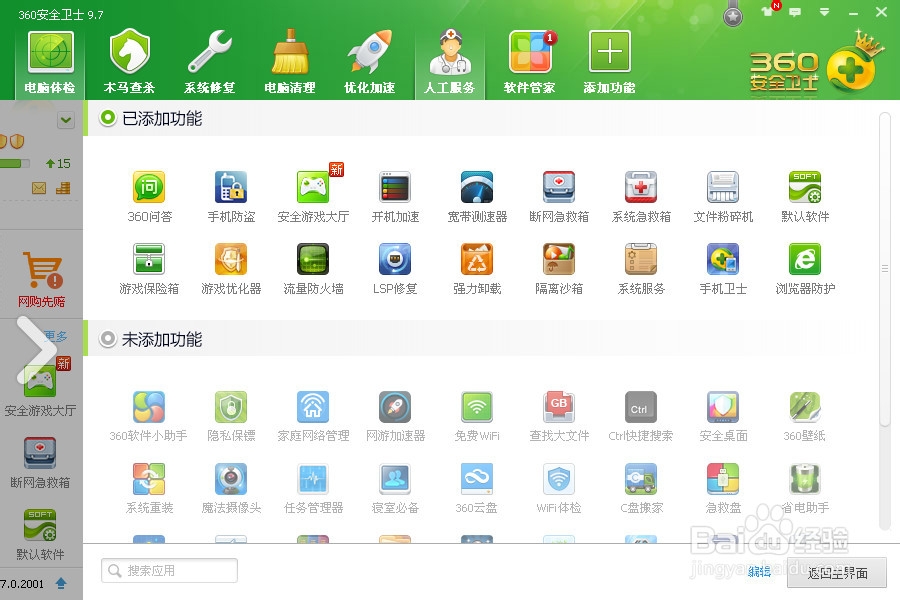Open the 游戏保险箱 tool
Image resolution: width=900 pixels, height=600 pixels.
click(149, 269)
